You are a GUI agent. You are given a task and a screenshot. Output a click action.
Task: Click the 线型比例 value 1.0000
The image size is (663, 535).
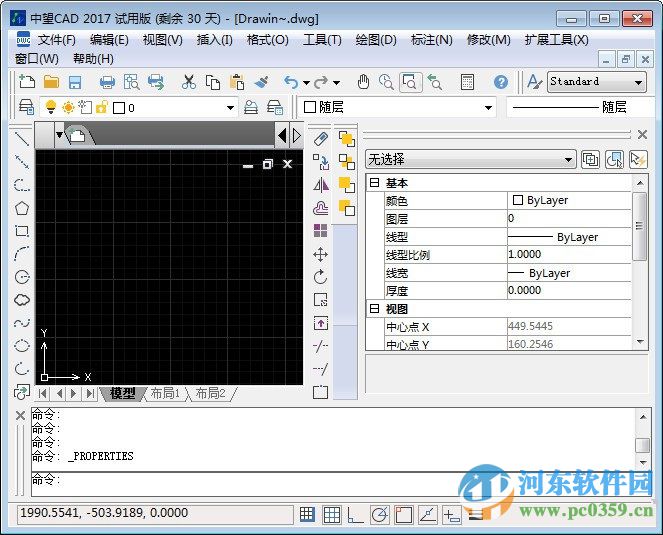(x=569, y=255)
